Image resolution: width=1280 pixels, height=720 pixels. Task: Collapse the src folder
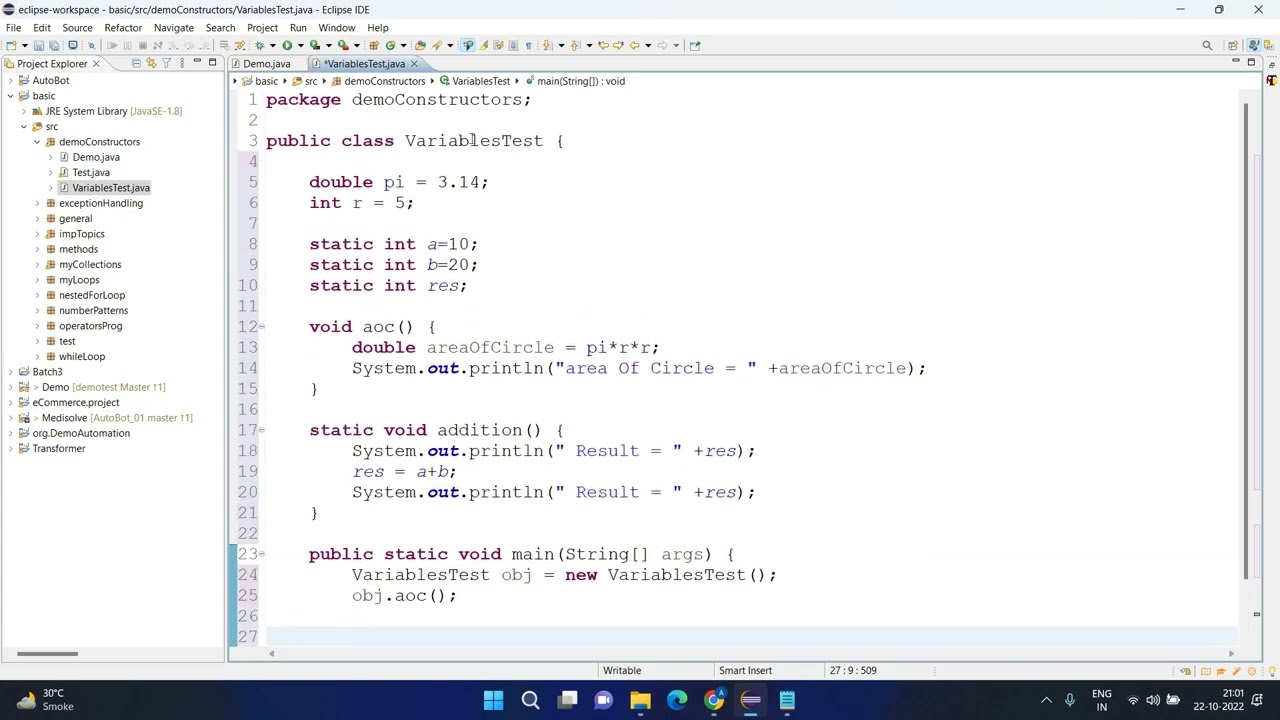click(x=24, y=126)
